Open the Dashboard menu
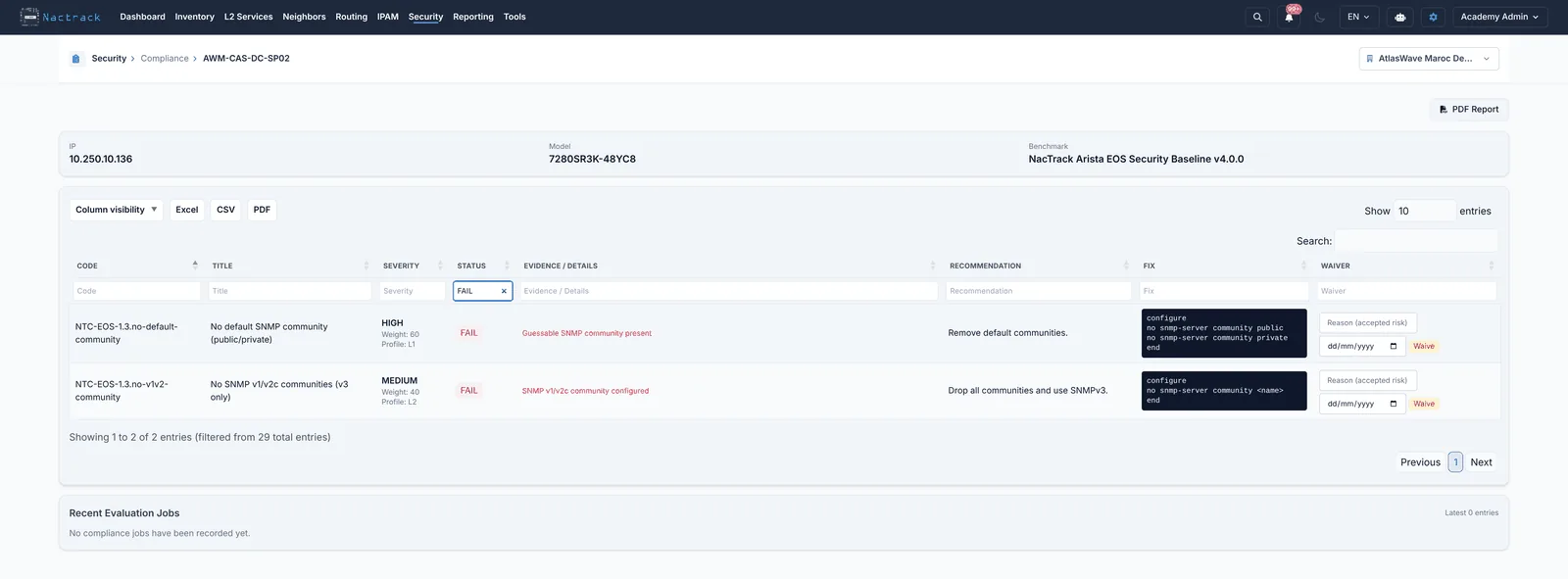Viewport: 1568px width, 579px height. (x=142, y=17)
